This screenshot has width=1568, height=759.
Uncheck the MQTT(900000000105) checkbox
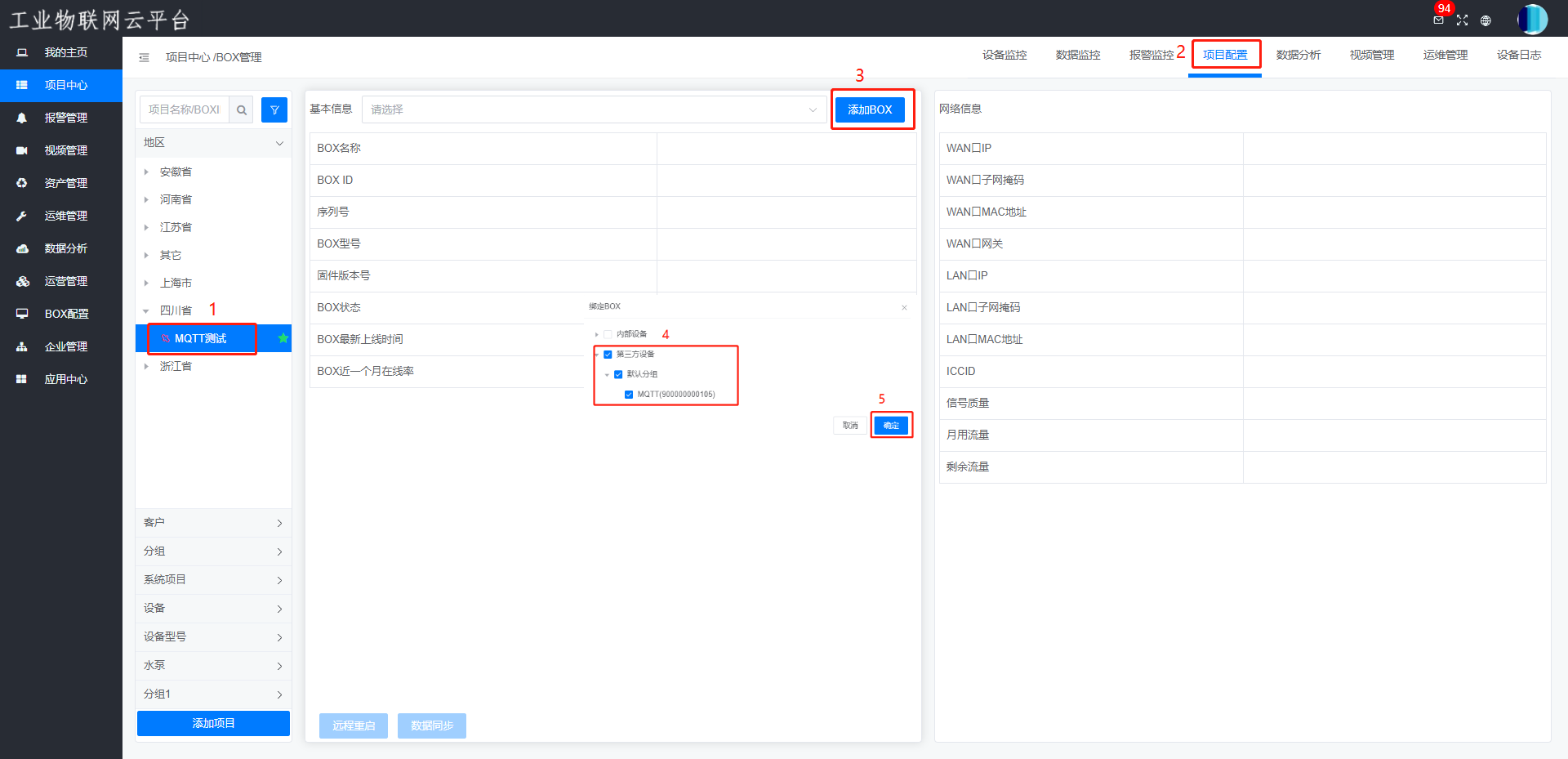[x=629, y=395]
